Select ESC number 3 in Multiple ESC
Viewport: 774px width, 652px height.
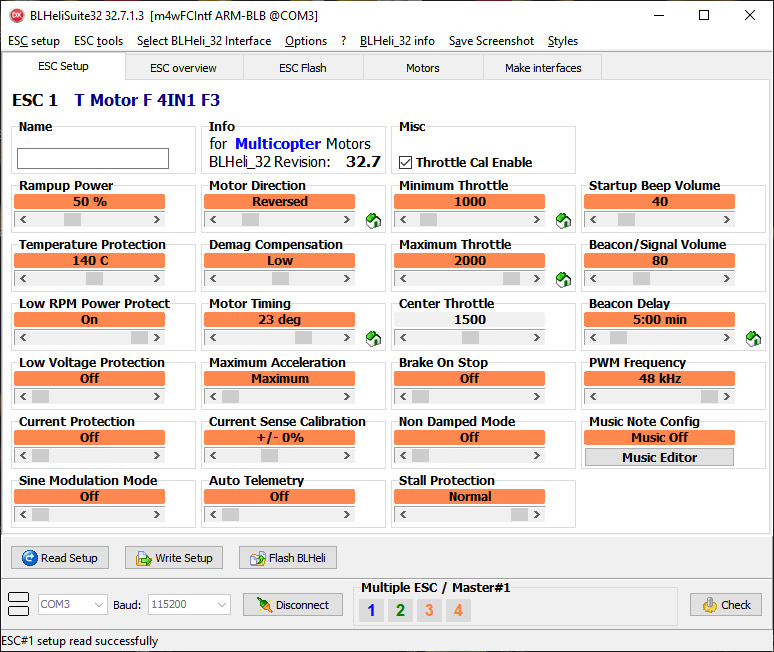[429, 610]
